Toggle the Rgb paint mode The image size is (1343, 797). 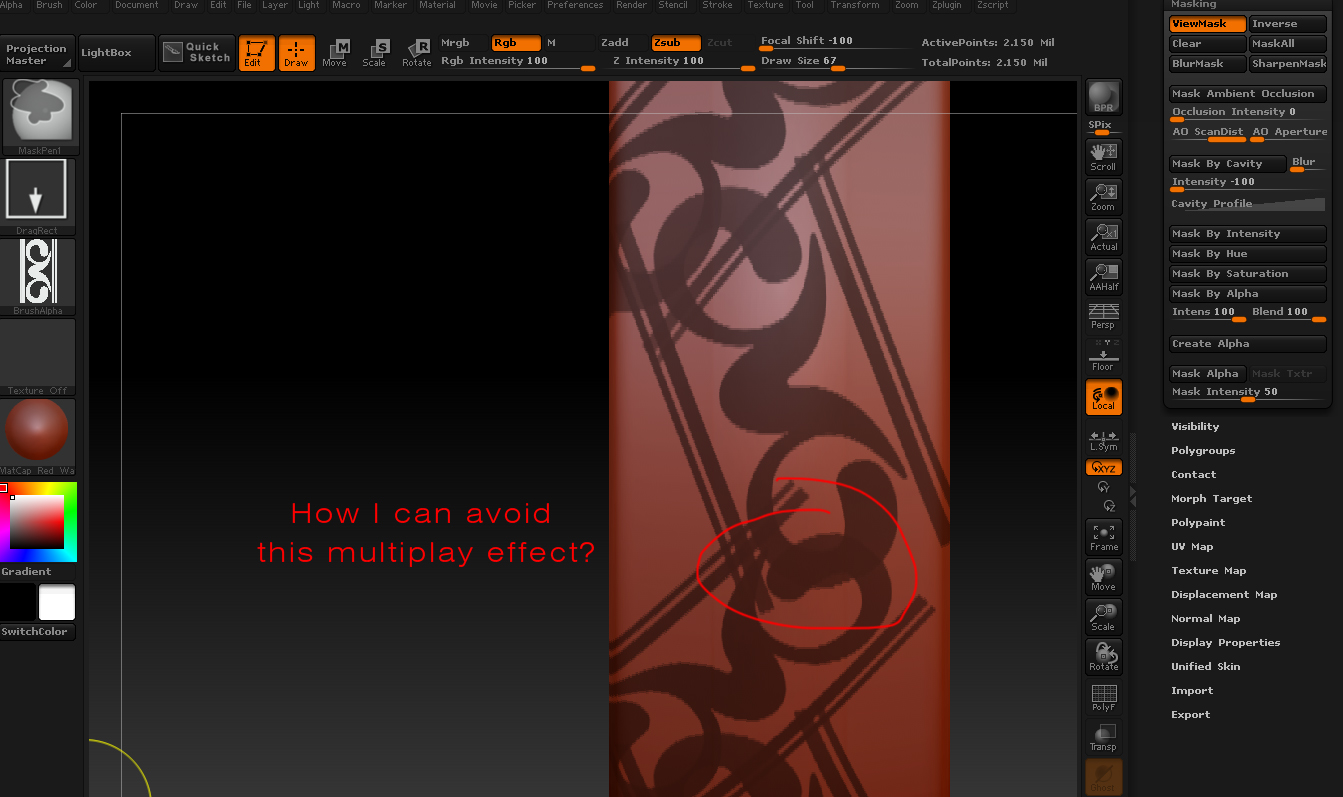[x=516, y=43]
